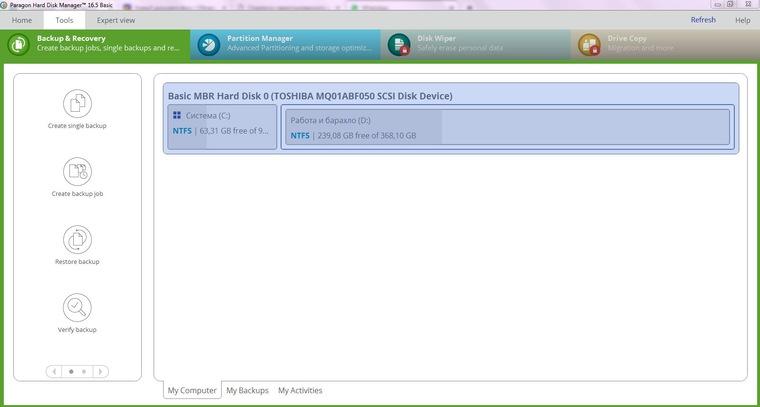Viewport: 760px width, 407px height.
Task: Click the Verify backup icon
Action: (x=77, y=307)
